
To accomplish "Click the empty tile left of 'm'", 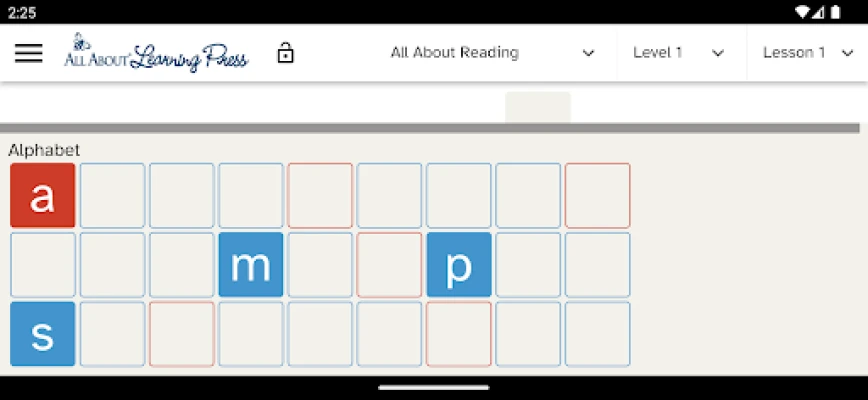I will 182,265.
